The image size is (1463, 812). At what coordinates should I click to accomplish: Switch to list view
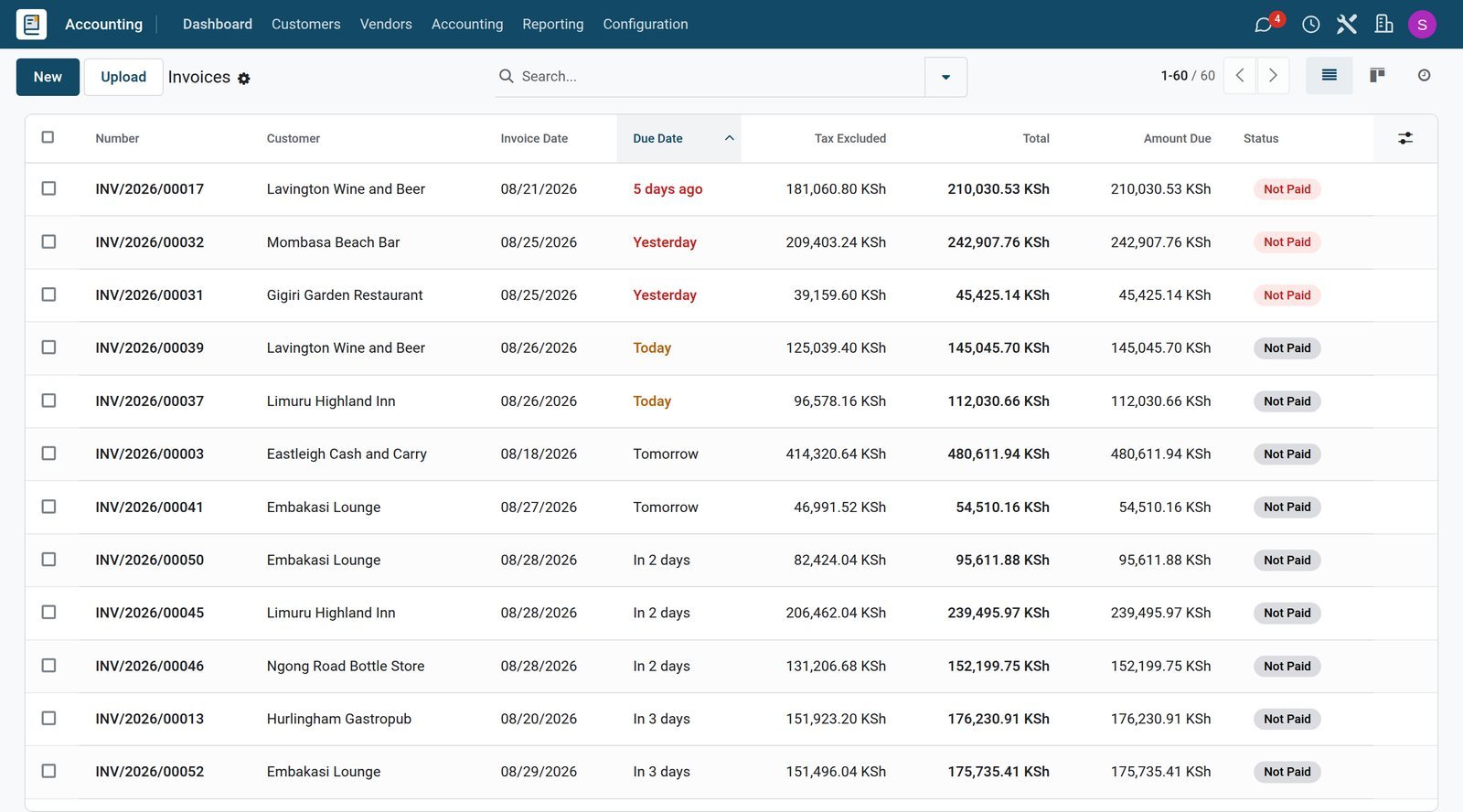coord(1330,75)
